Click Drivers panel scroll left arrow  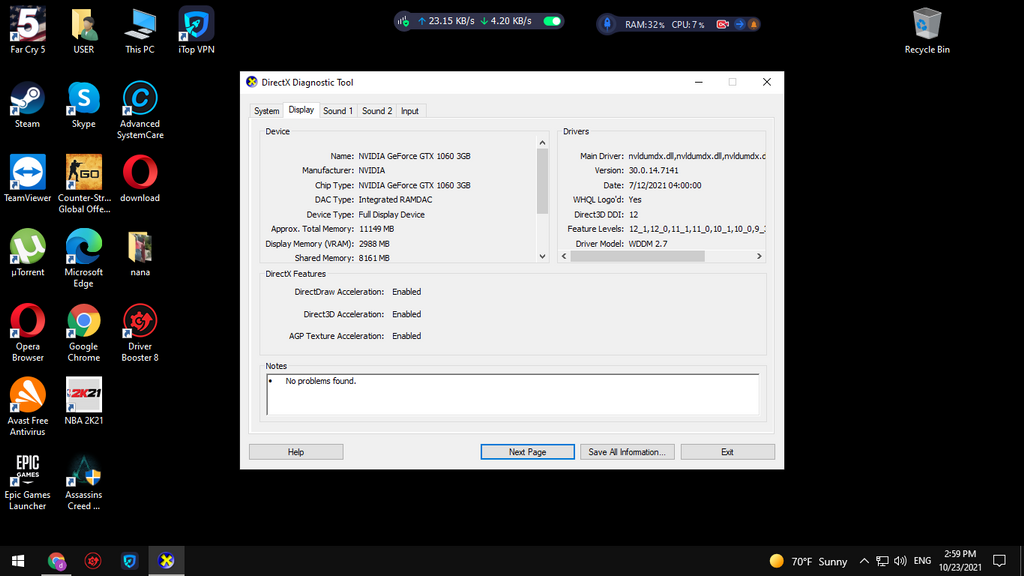(x=564, y=256)
